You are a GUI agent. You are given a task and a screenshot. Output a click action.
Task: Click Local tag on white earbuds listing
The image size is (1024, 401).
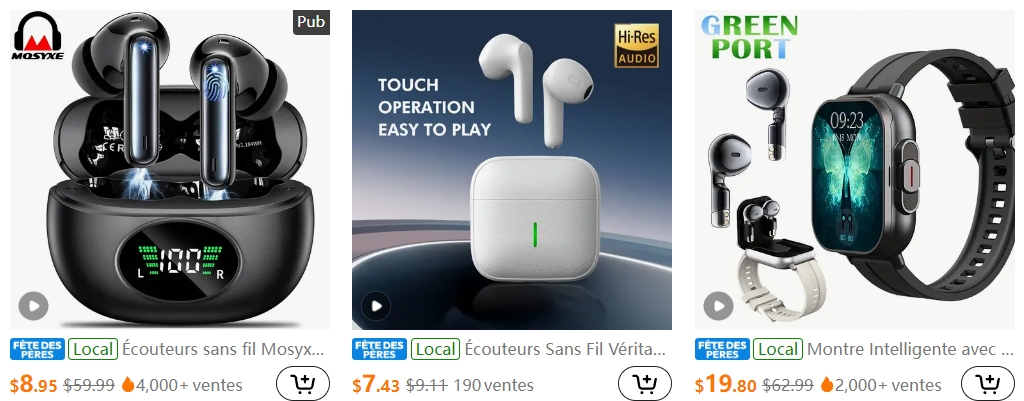[x=436, y=349]
